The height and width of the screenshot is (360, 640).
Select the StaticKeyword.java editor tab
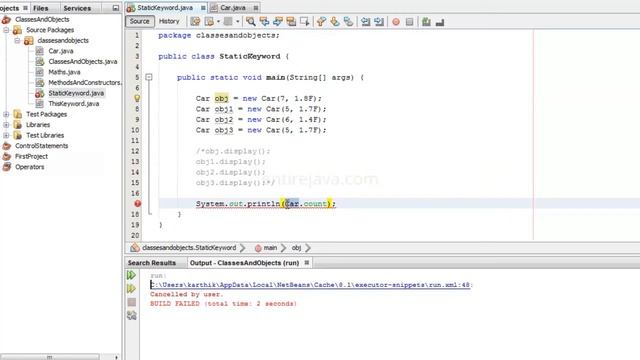(166, 8)
